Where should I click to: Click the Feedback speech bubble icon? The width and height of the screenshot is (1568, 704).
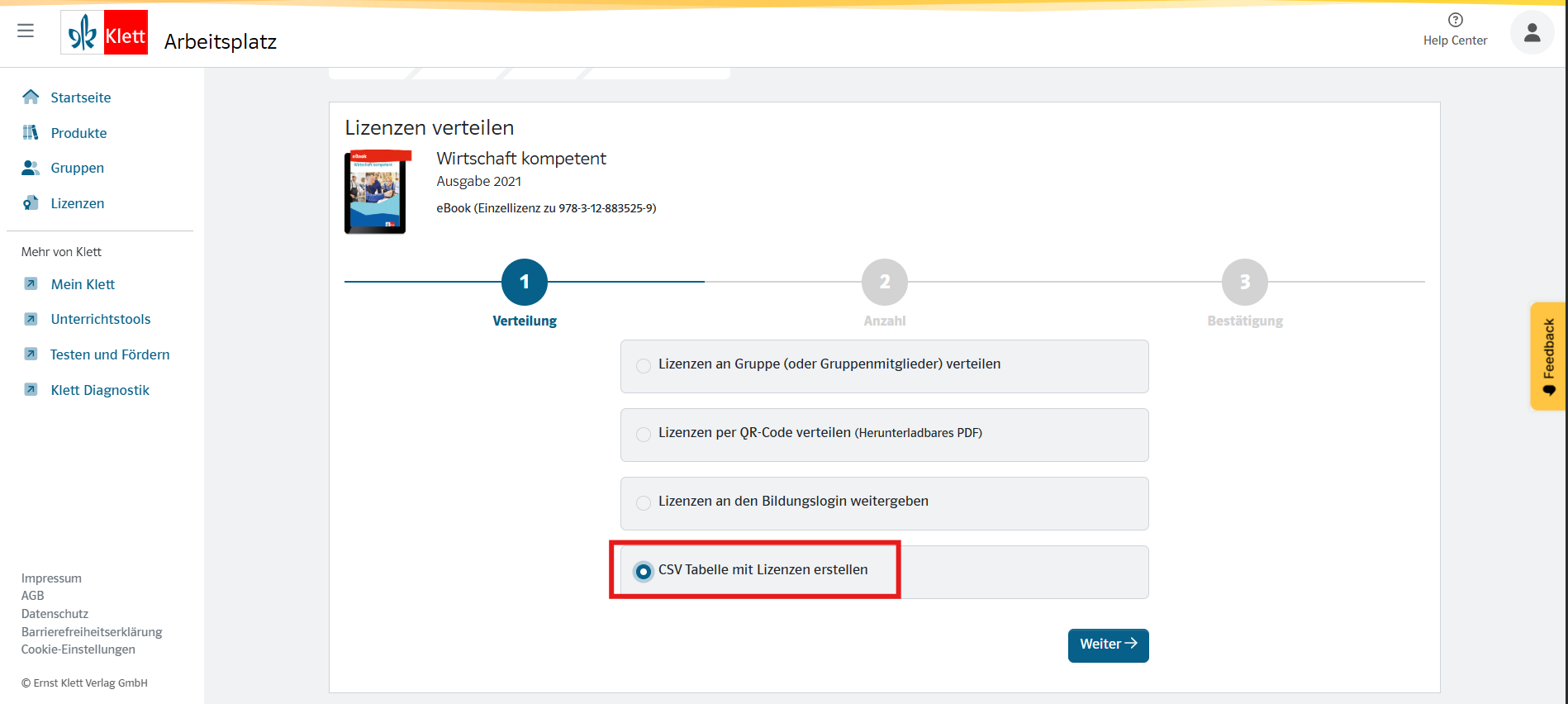1549,390
